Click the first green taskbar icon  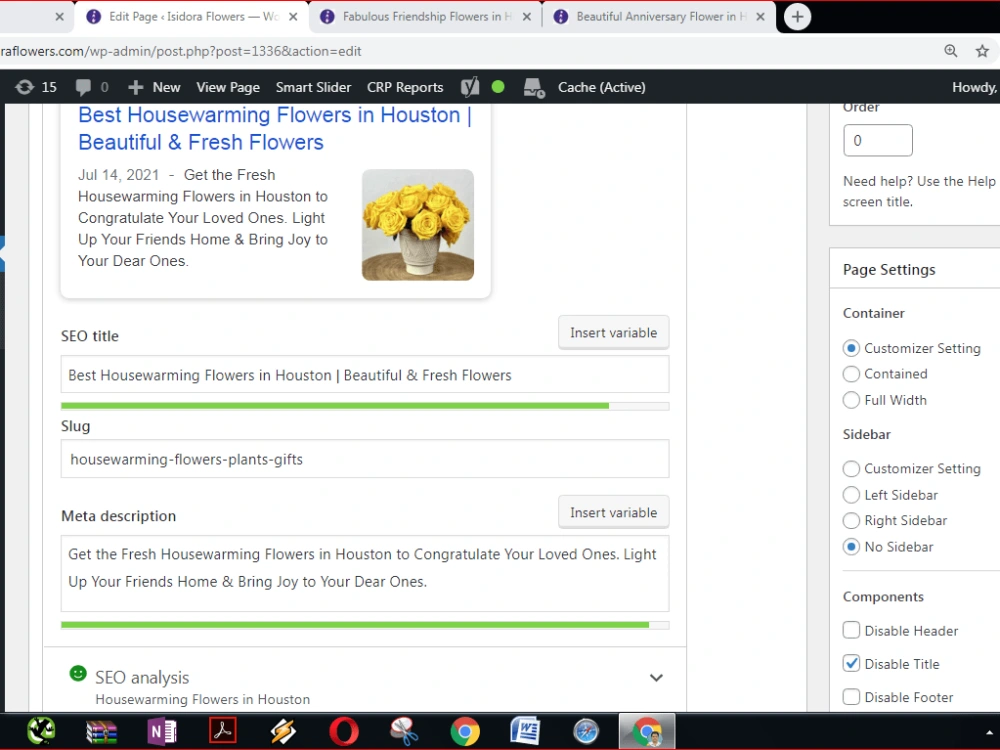pos(41,732)
